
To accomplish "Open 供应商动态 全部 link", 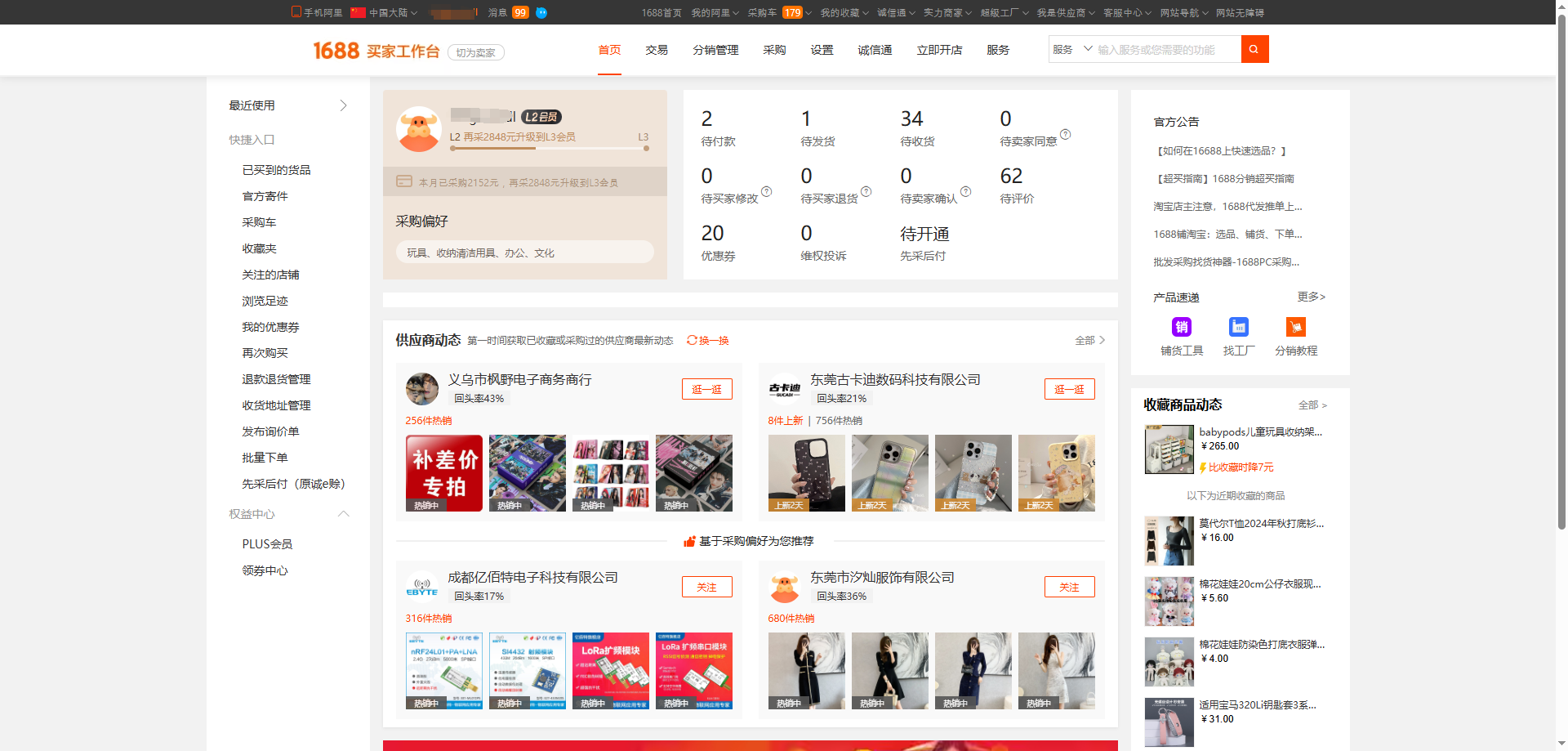I will (1089, 340).
